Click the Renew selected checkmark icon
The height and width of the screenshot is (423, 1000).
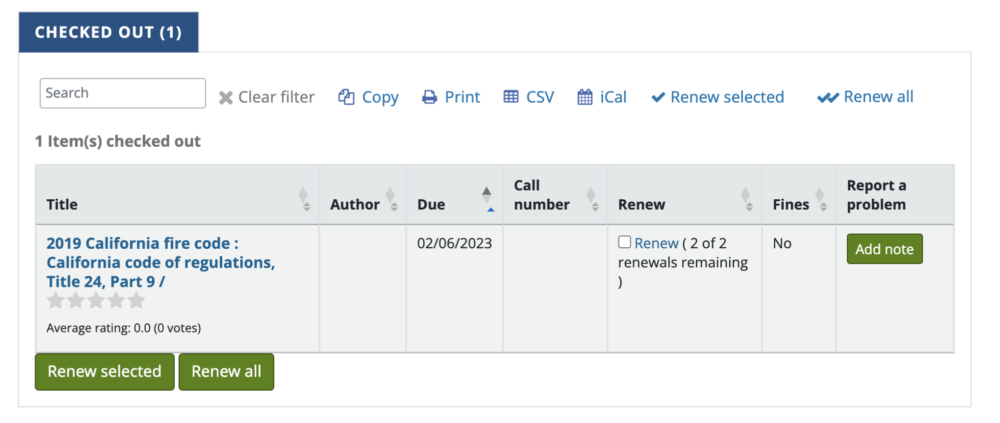tap(658, 98)
